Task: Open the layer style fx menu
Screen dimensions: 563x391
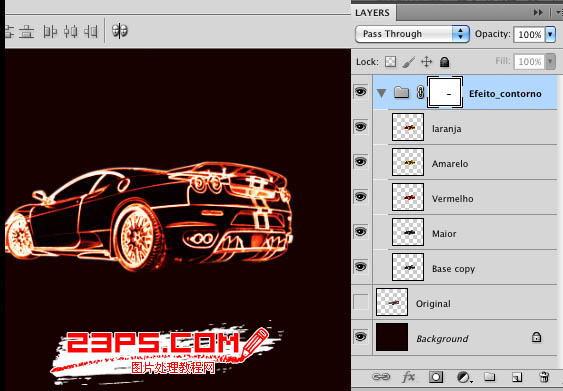Action: pos(408,377)
